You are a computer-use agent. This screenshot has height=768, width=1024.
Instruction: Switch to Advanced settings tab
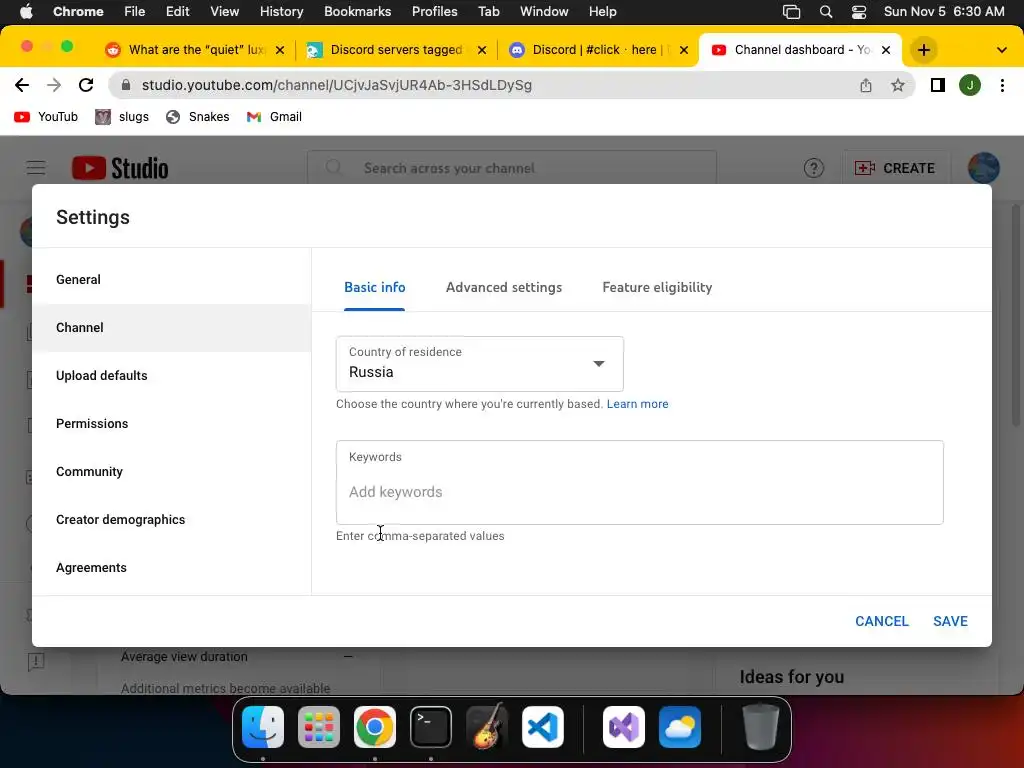(x=504, y=287)
